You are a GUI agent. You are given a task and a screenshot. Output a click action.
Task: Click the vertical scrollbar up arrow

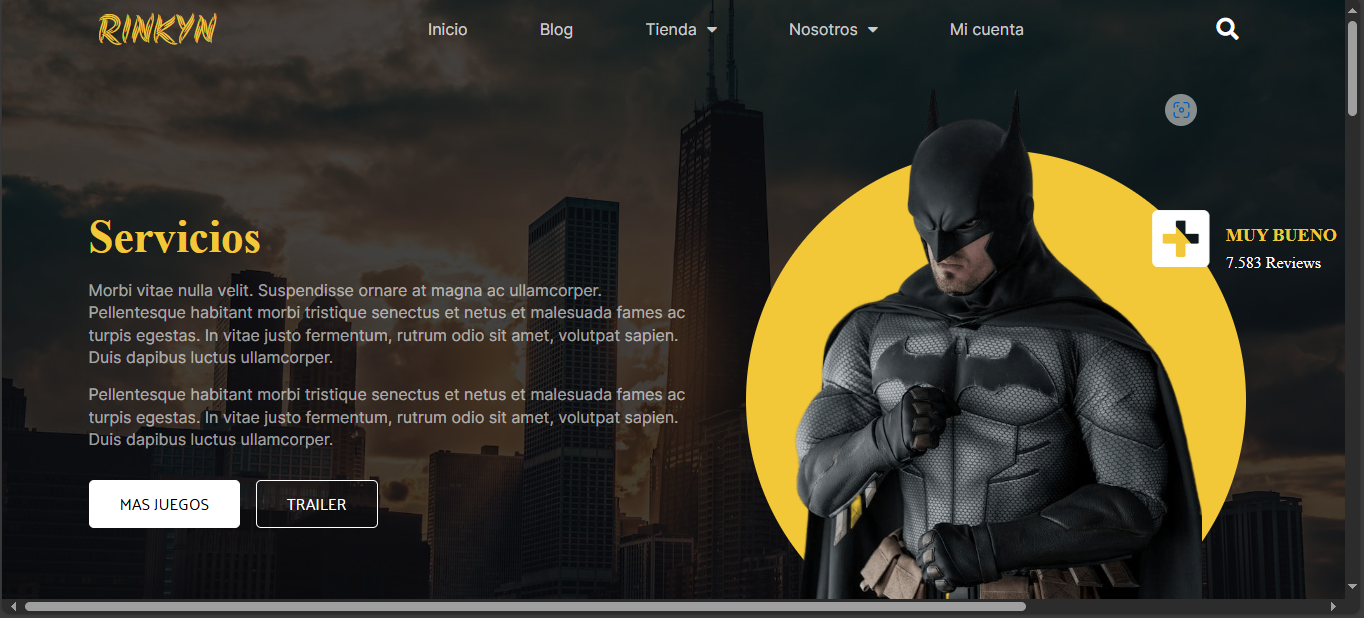tap(1353, 9)
